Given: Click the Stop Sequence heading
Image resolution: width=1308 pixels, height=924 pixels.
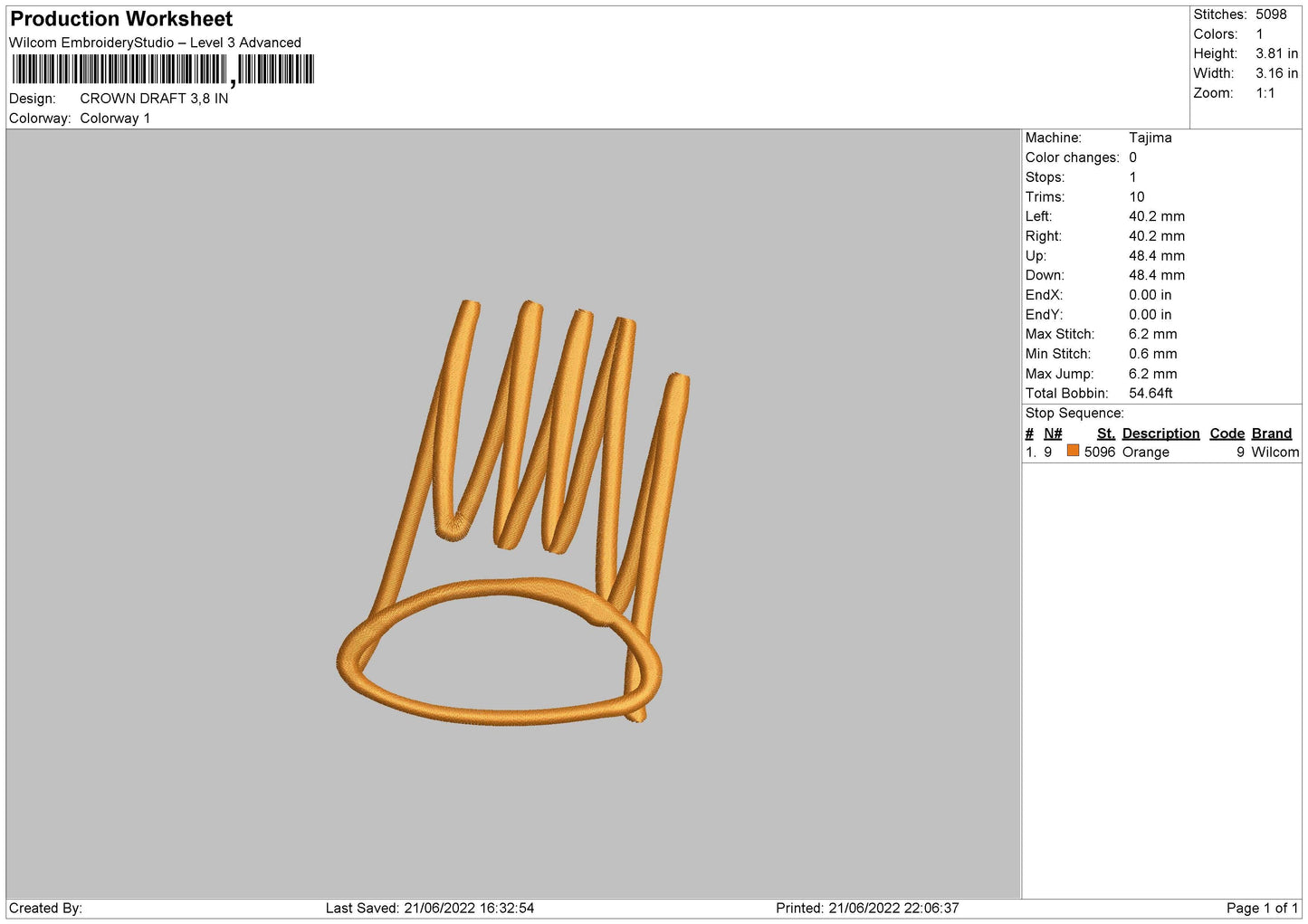Looking at the screenshot, I should [1074, 414].
